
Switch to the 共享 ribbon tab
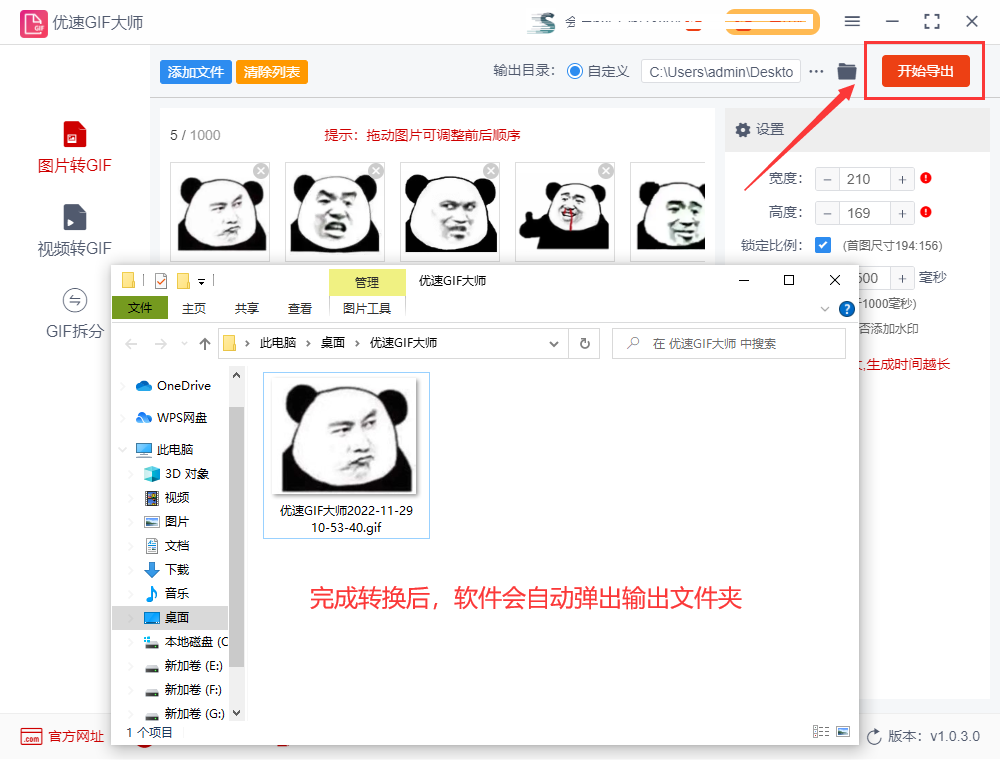pos(247,309)
